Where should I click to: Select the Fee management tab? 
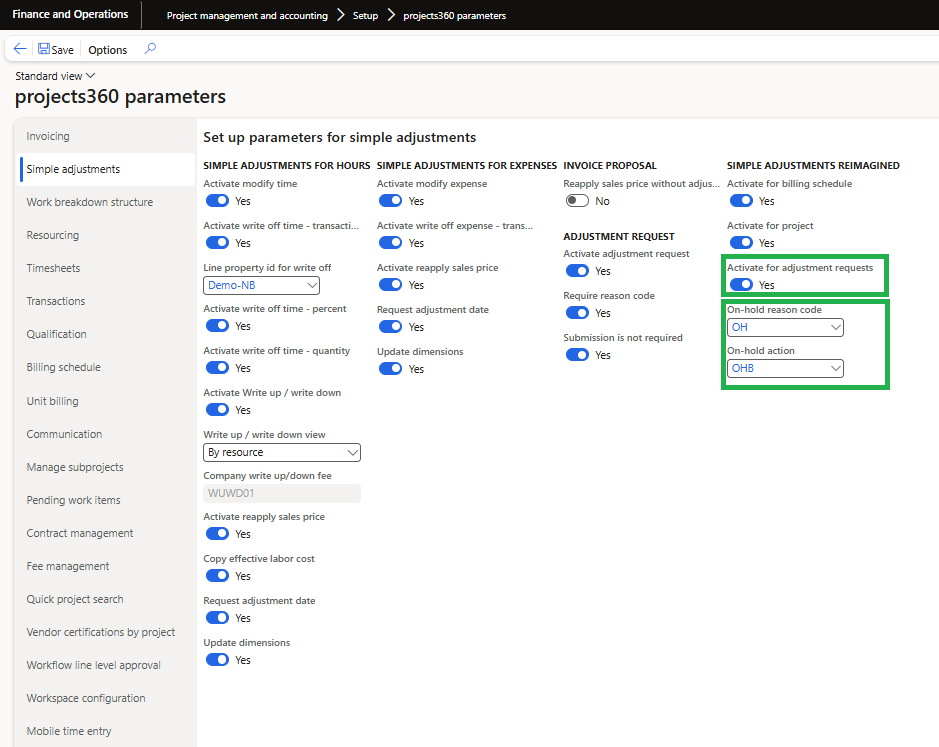68,566
